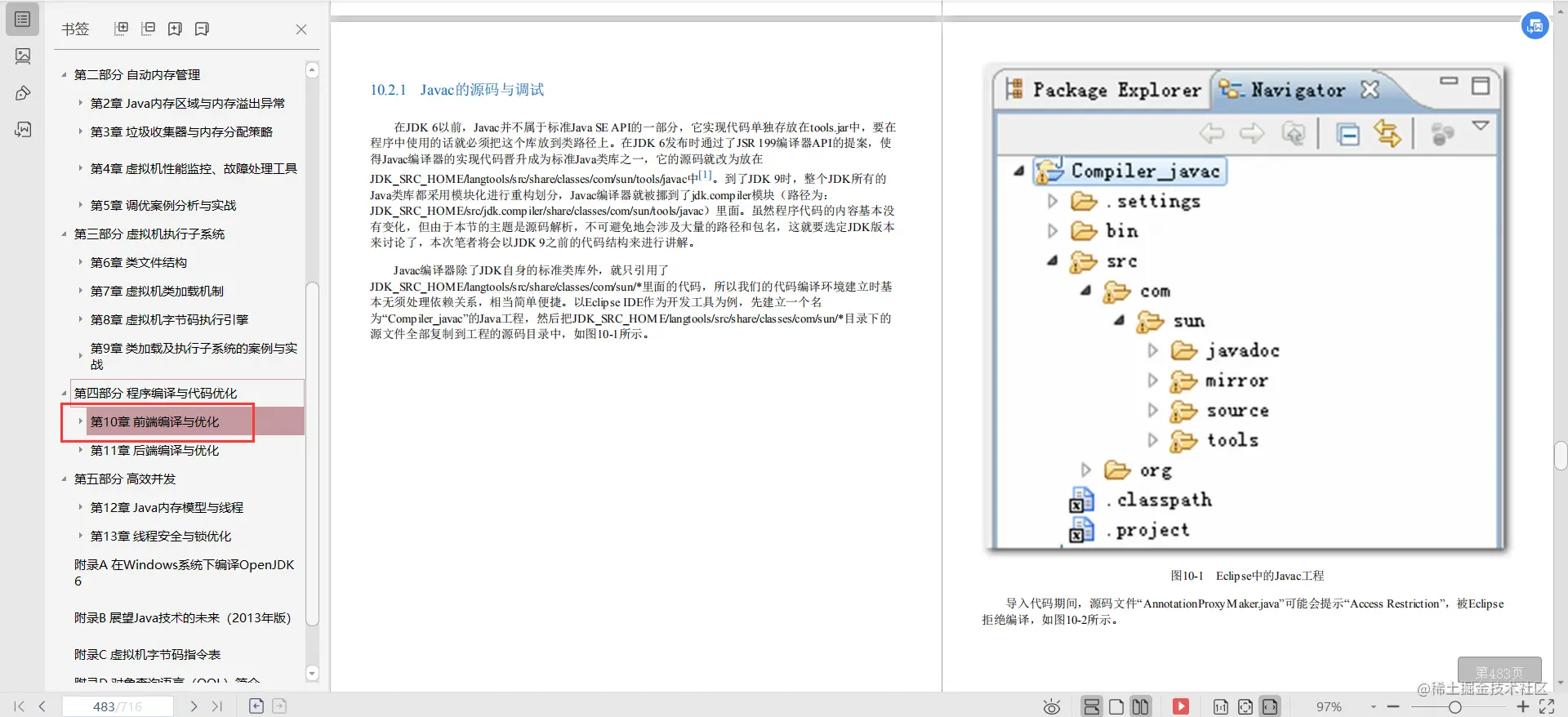Expand all bookmarks icon
This screenshot has height=717, width=1568.
[x=121, y=29]
